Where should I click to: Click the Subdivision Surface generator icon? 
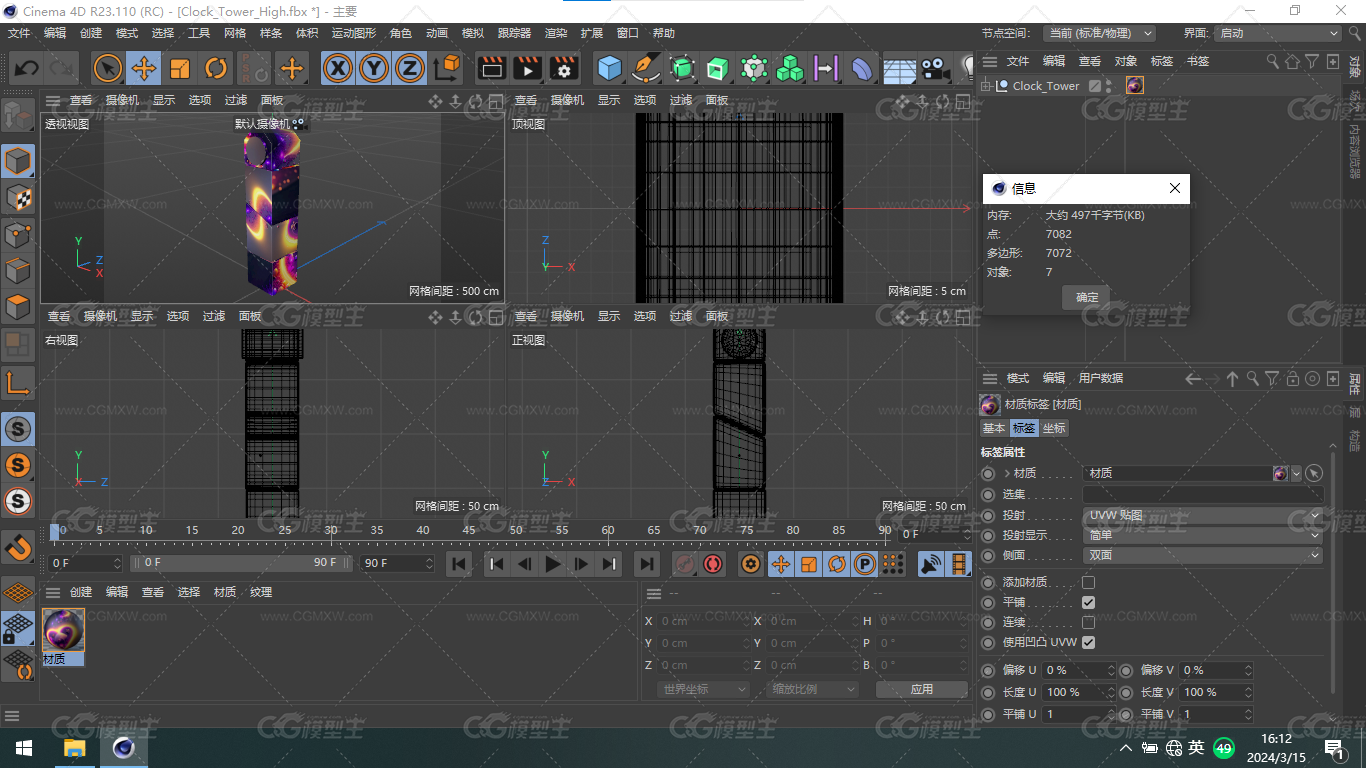pyautogui.click(x=682, y=69)
